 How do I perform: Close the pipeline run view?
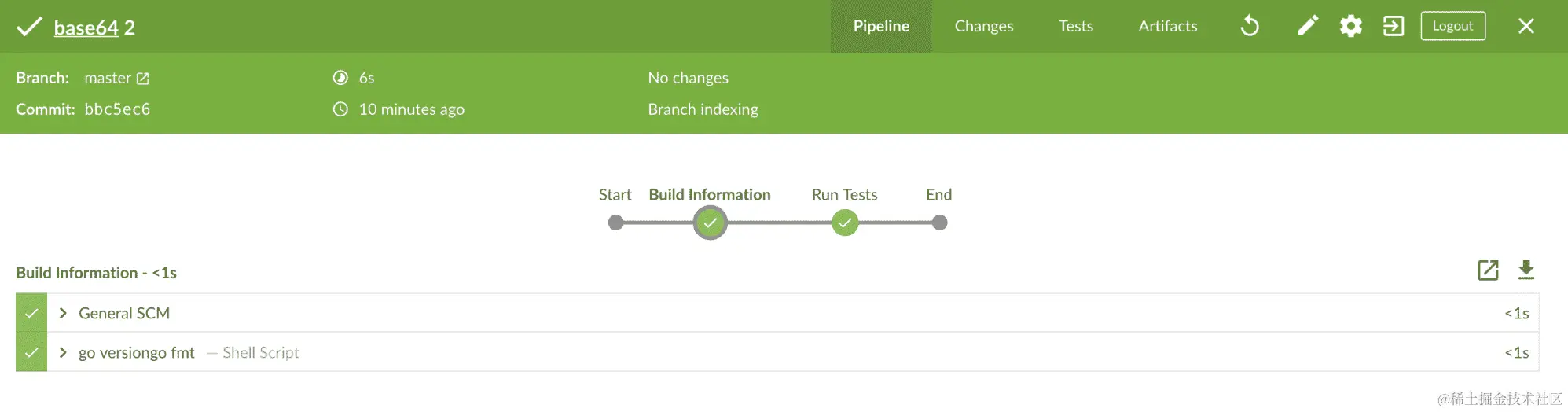(1526, 27)
